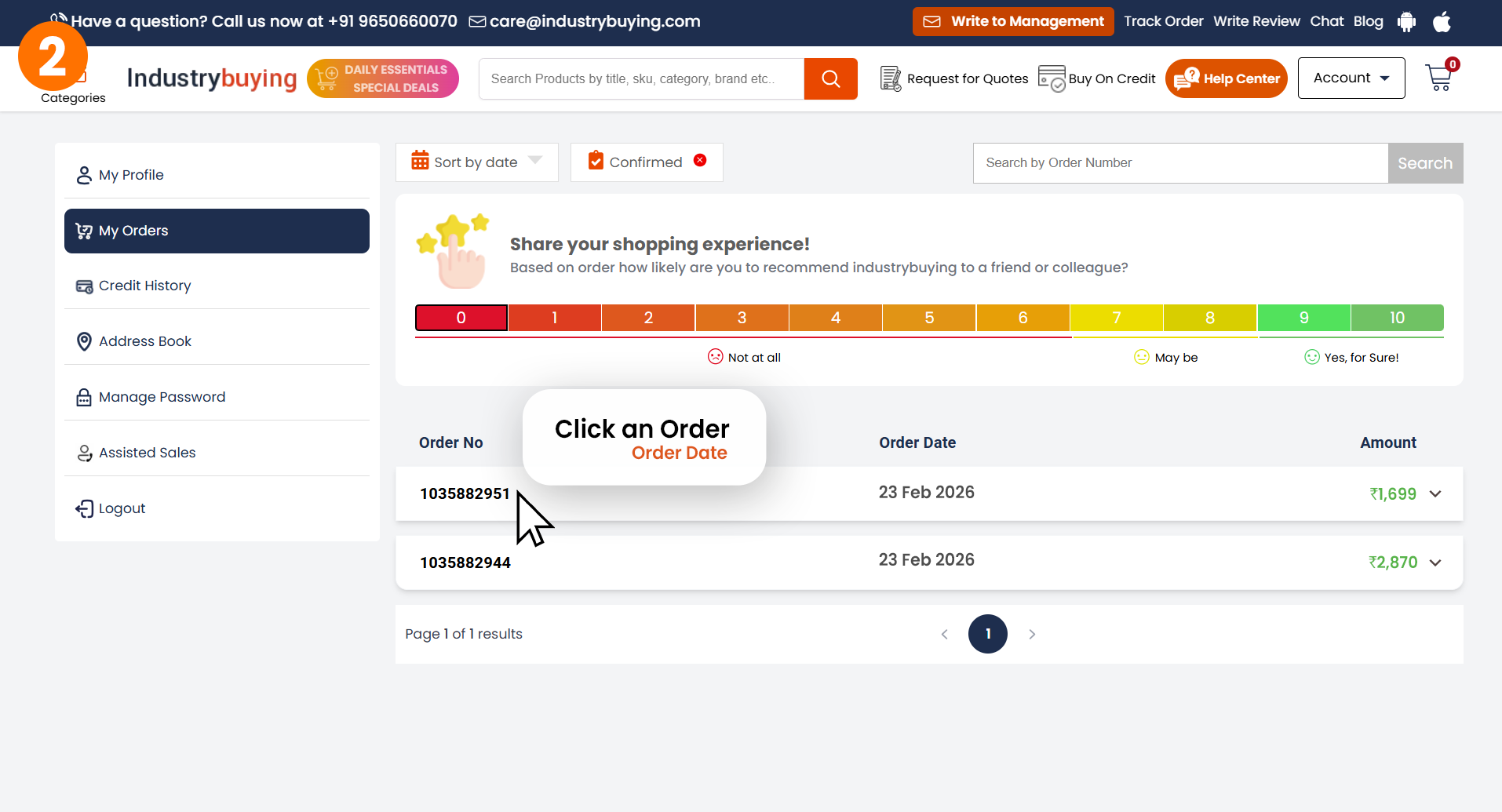Go to Address Book in sidebar
1502x812 pixels.
click(144, 341)
